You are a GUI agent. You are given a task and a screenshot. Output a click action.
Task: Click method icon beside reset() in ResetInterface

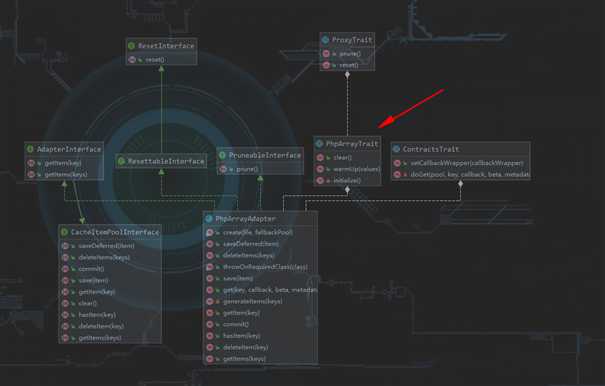(x=132, y=59)
